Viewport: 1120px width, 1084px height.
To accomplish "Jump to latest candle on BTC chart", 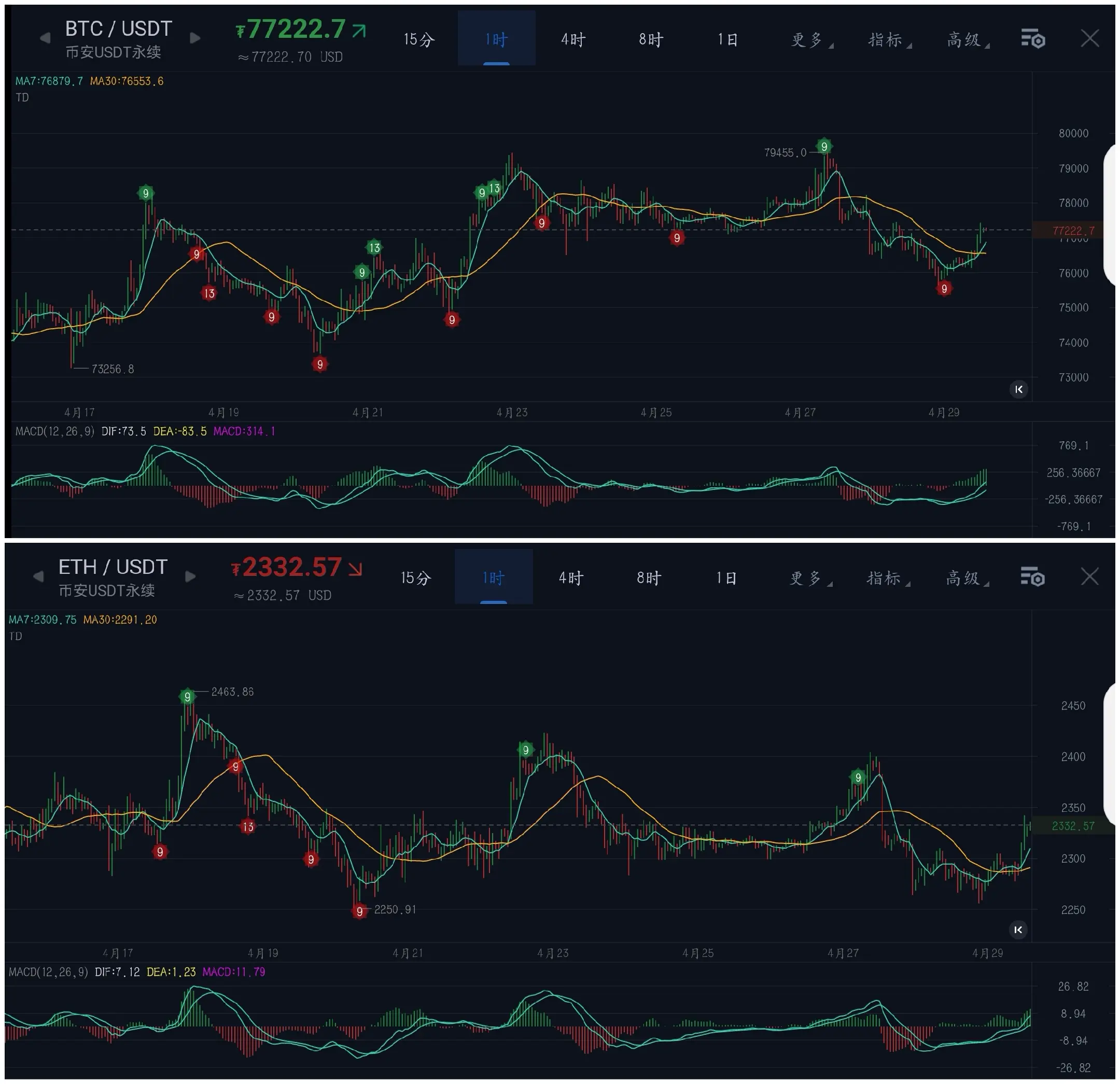I will pyautogui.click(x=1018, y=389).
